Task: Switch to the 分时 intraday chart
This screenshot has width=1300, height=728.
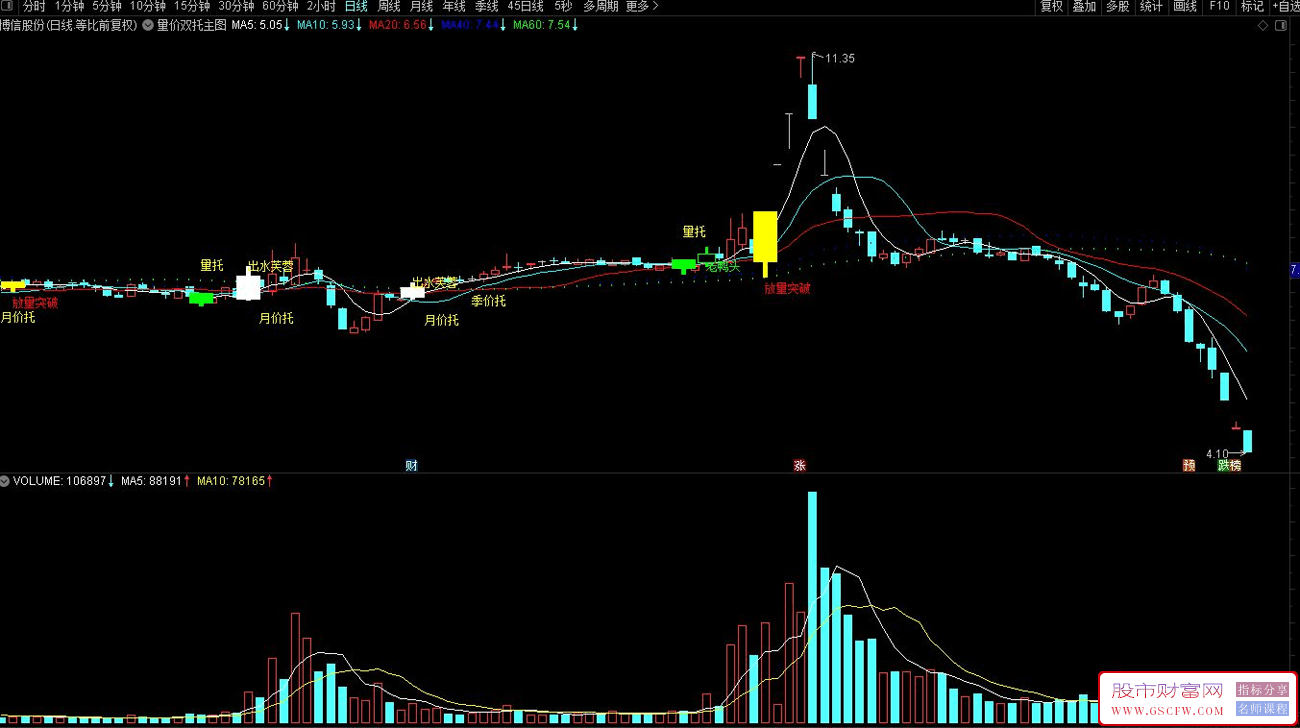Action: 34,6
